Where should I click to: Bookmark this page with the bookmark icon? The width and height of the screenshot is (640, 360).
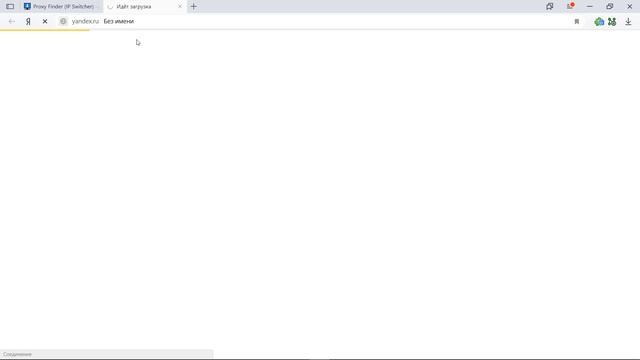click(577, 21)
